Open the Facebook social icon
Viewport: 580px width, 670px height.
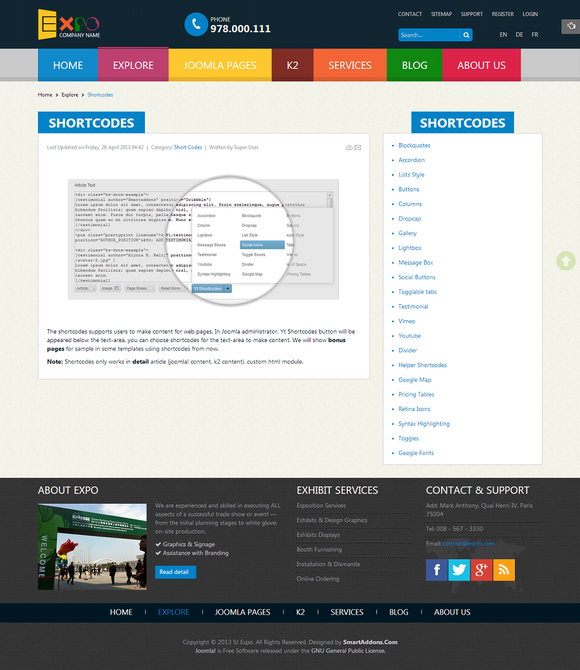[x=436, y=570]
